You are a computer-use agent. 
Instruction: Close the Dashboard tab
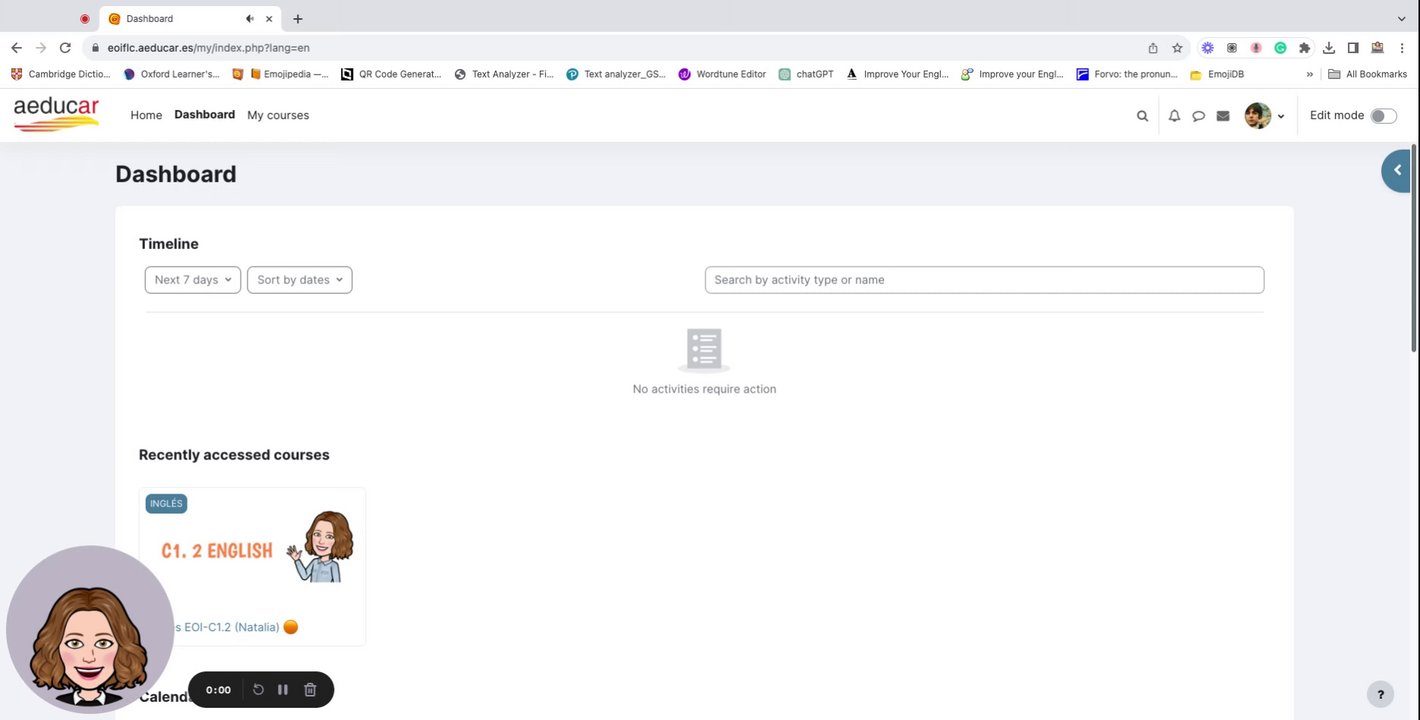click(269, 18)
